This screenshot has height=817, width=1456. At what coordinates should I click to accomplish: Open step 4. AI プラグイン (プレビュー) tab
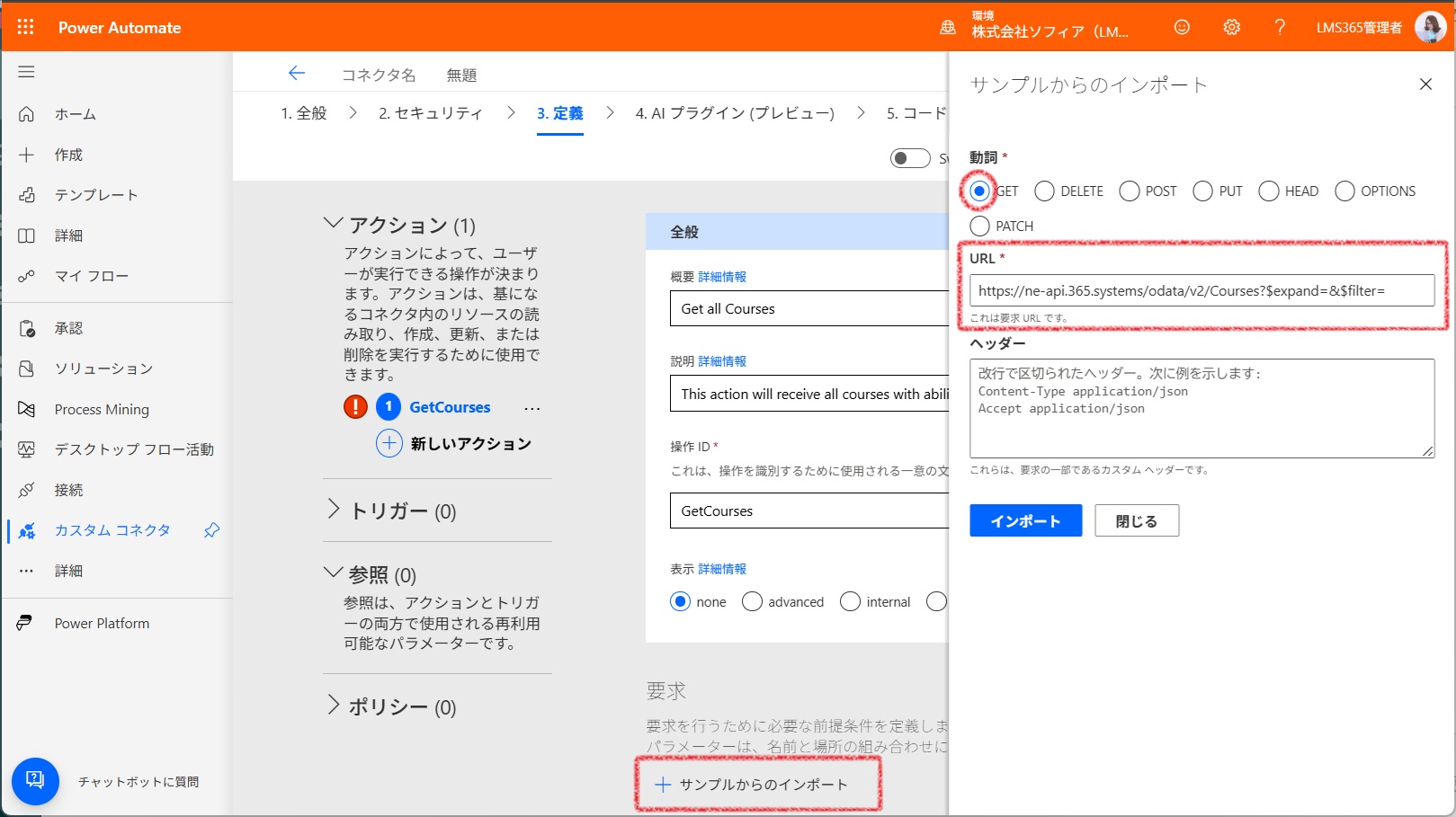[735, 113]
